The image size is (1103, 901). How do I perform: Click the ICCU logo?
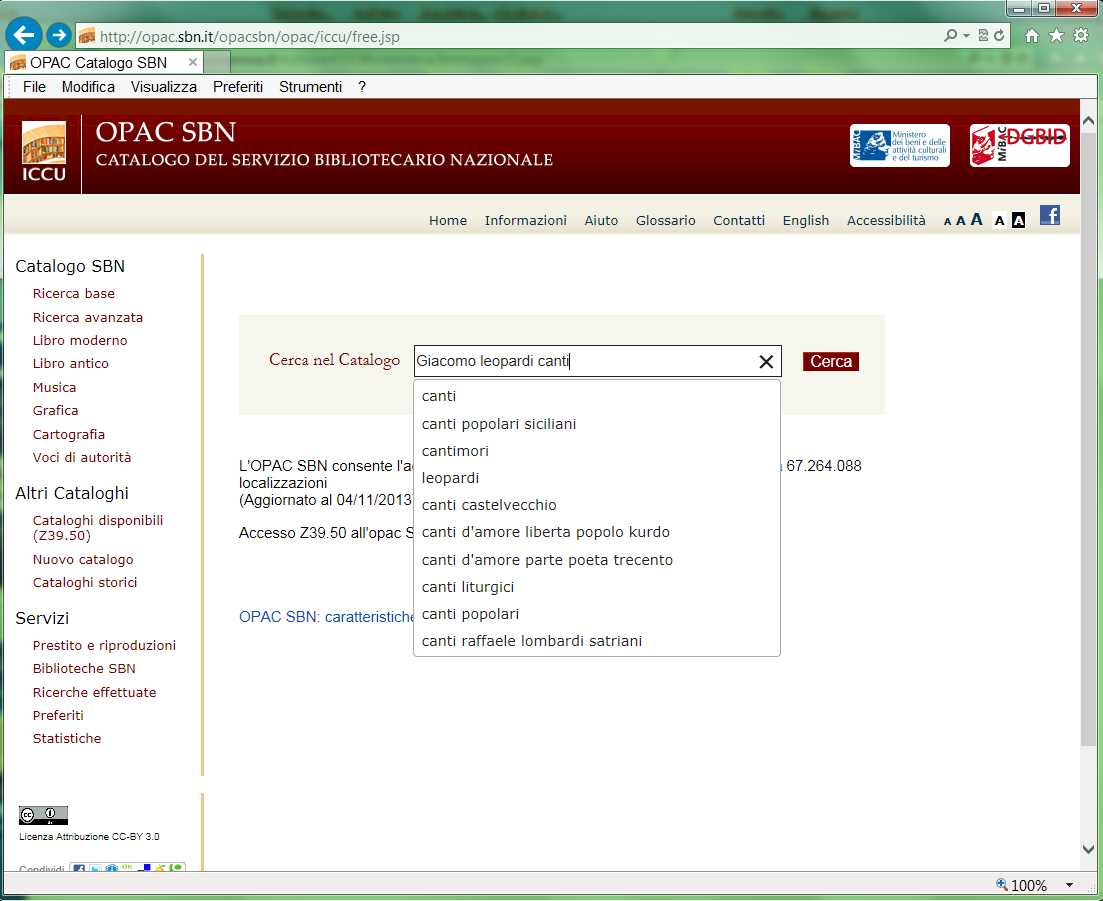click(44, 151)
